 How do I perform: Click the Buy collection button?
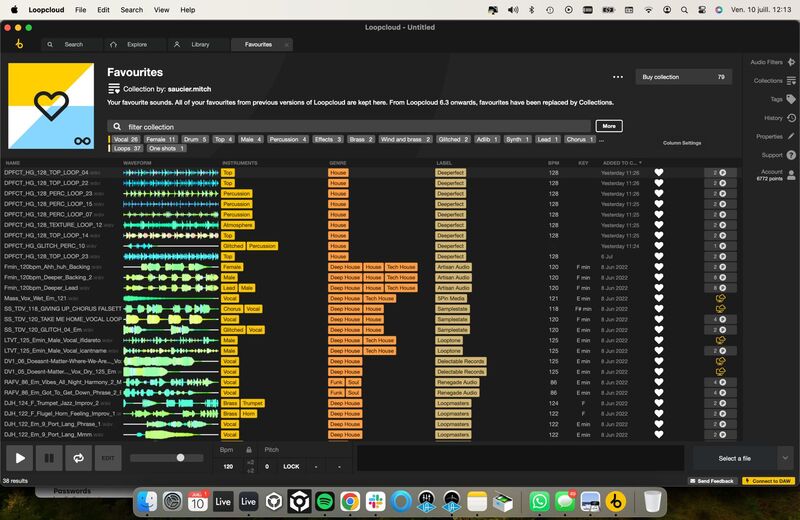pos(684,77)
